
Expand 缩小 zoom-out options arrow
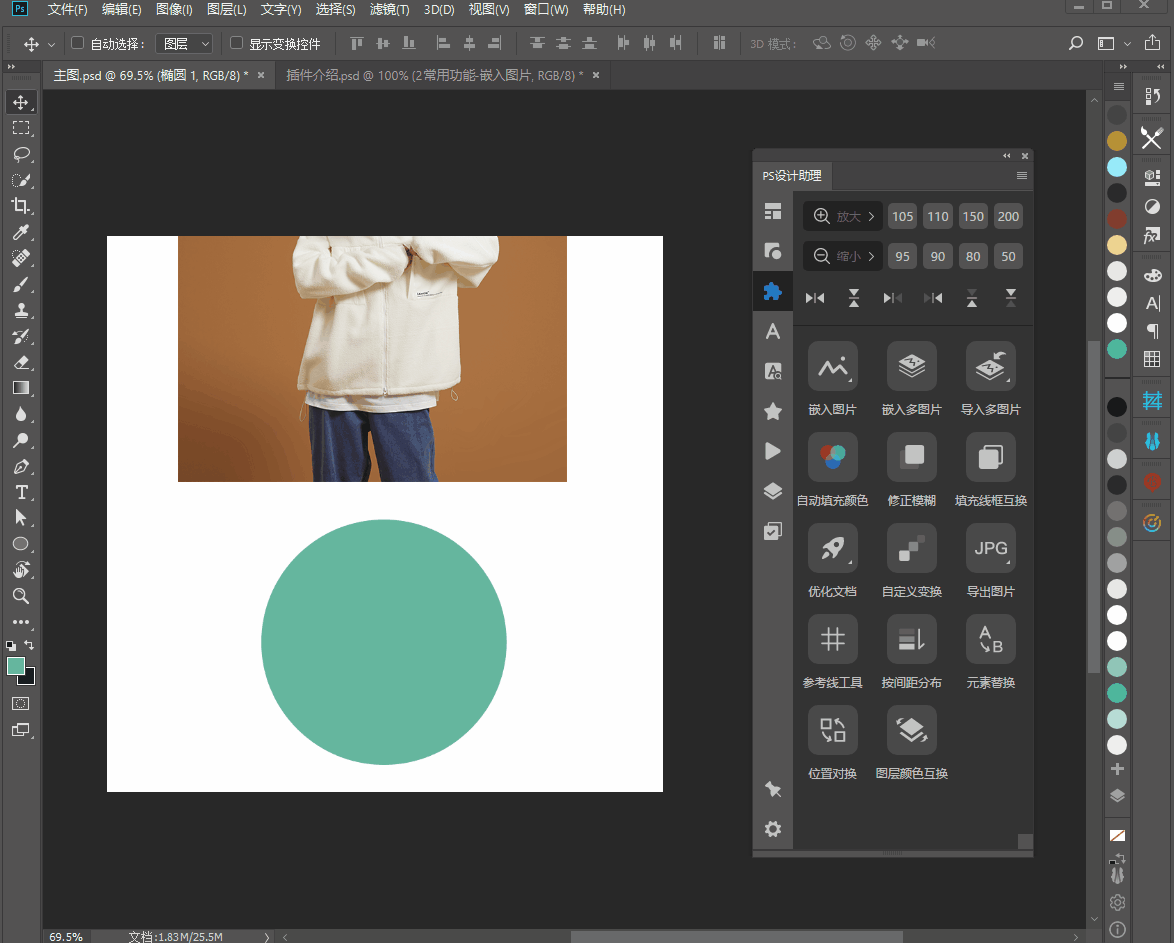coord(871,256)
